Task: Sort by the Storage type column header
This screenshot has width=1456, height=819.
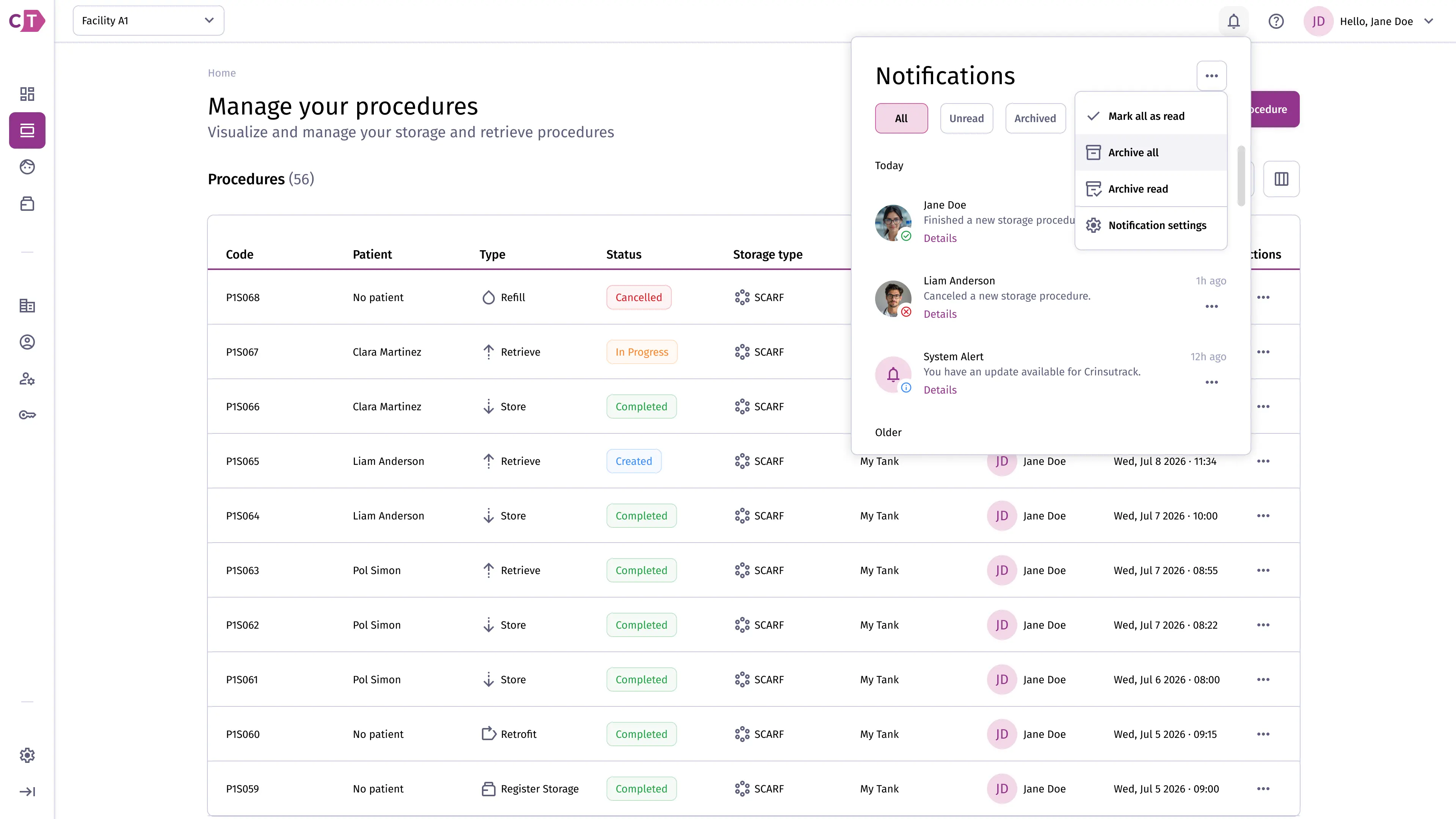Action: [767, 254]
